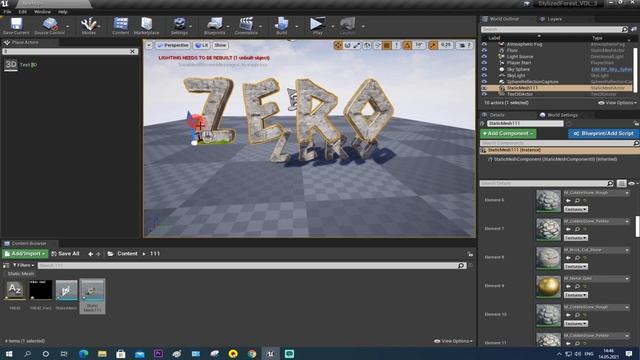Screen dimensions: 640x360
Task: Open rotation snap value 10° dropdown
Action: (419, 45)
